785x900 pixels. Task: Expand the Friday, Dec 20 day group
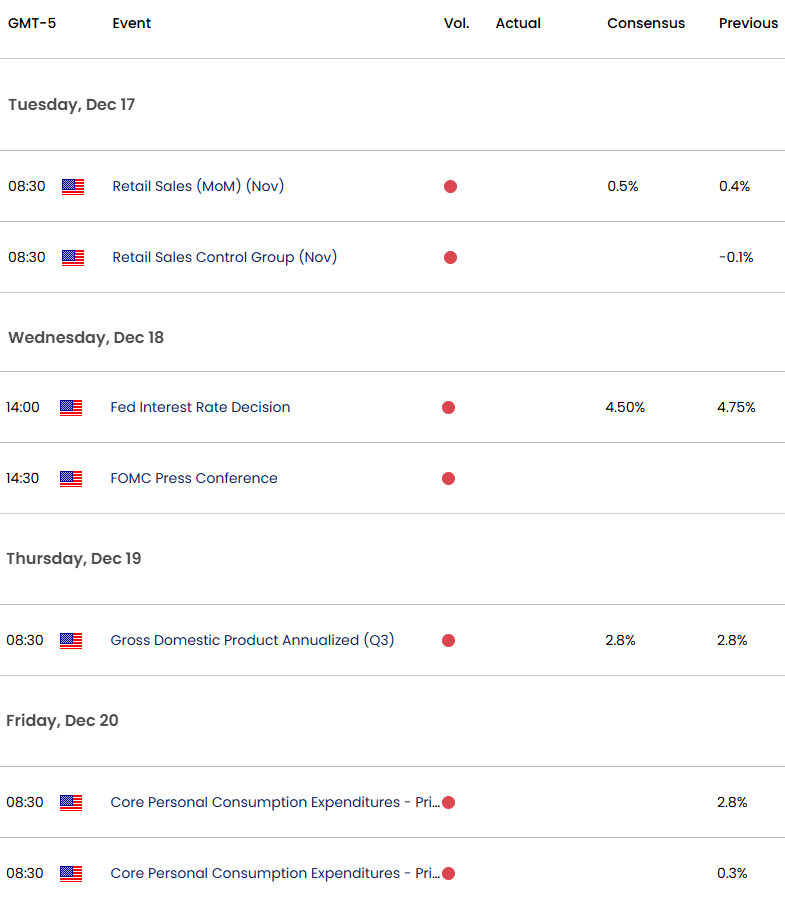pos(62,720)
